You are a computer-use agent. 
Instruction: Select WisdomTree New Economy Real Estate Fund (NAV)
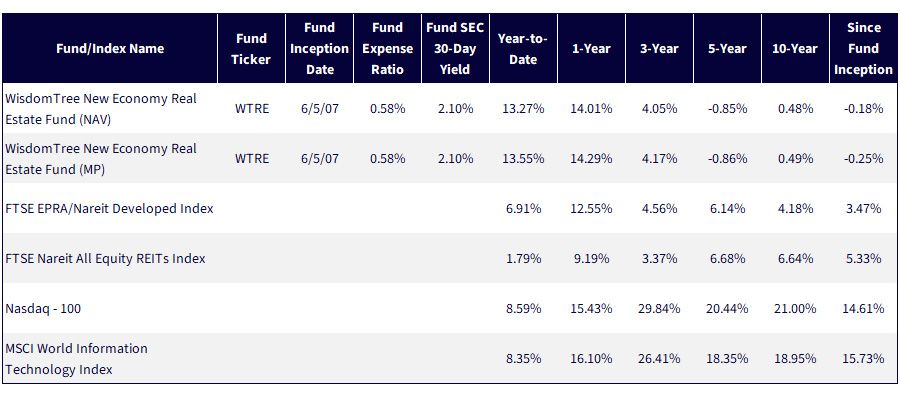(x=101, y=109)
